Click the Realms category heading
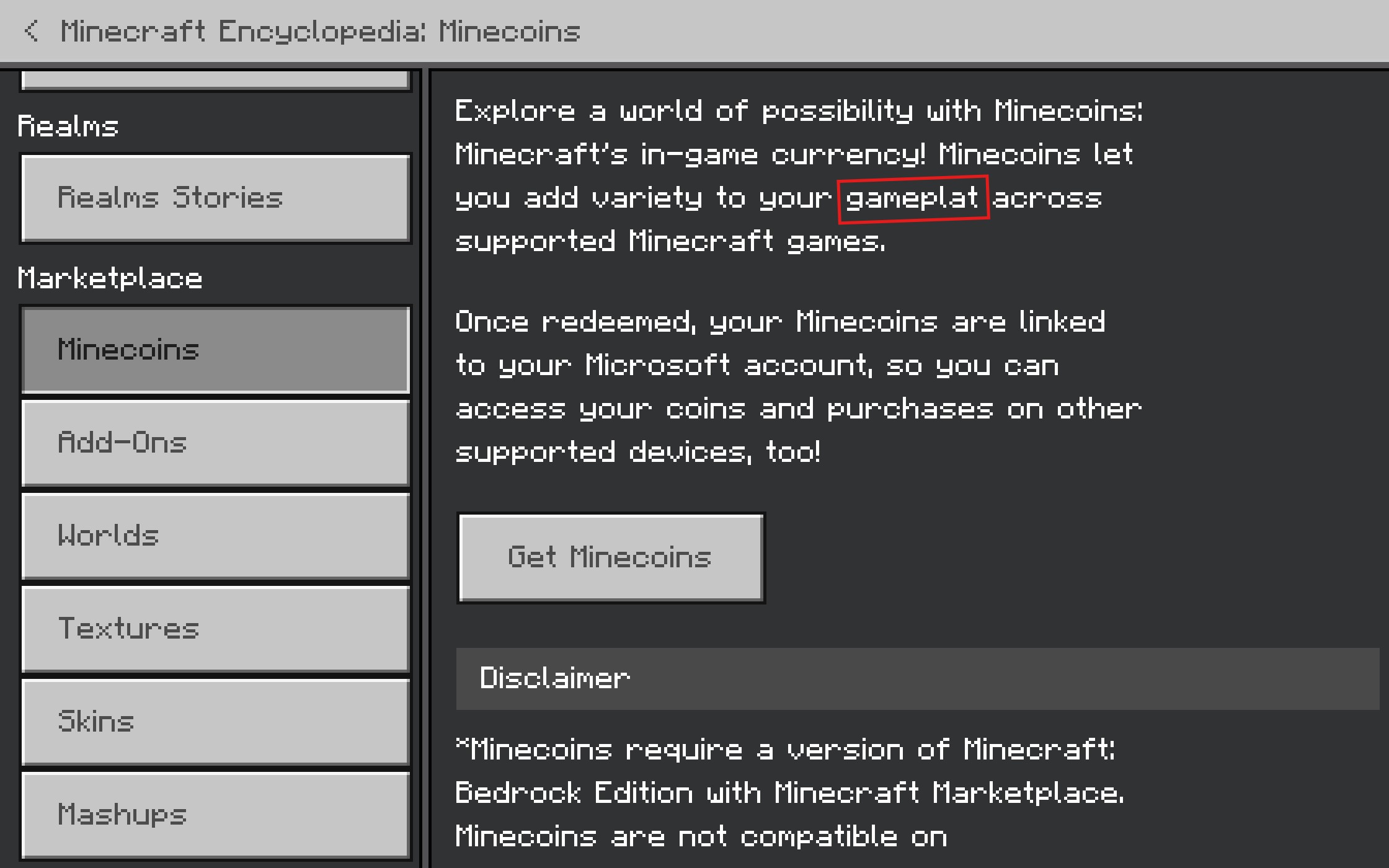Image resolution: width=1389 pixels, height=868 pixels. click(x=68, y=126)
